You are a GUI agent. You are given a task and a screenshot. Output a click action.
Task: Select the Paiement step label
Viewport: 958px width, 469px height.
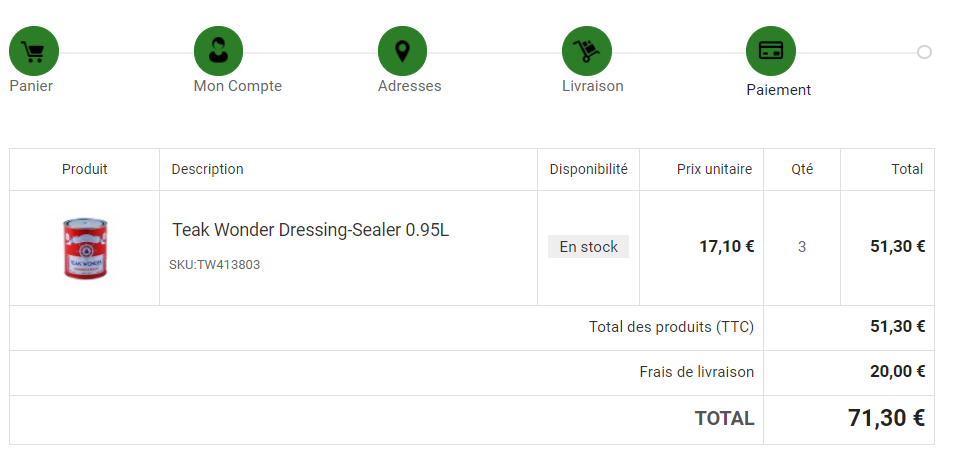tap(778, 90)
